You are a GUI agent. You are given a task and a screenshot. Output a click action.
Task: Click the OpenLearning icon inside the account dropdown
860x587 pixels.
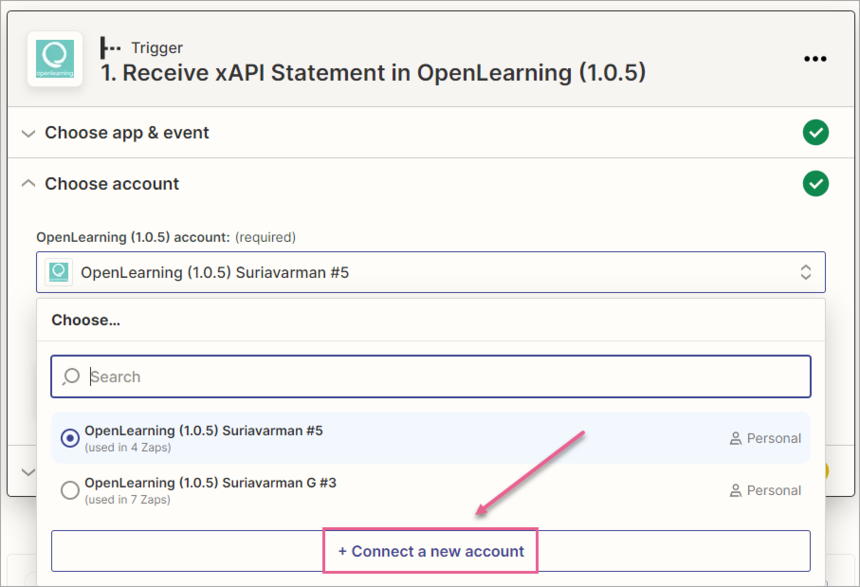point(59,272)
